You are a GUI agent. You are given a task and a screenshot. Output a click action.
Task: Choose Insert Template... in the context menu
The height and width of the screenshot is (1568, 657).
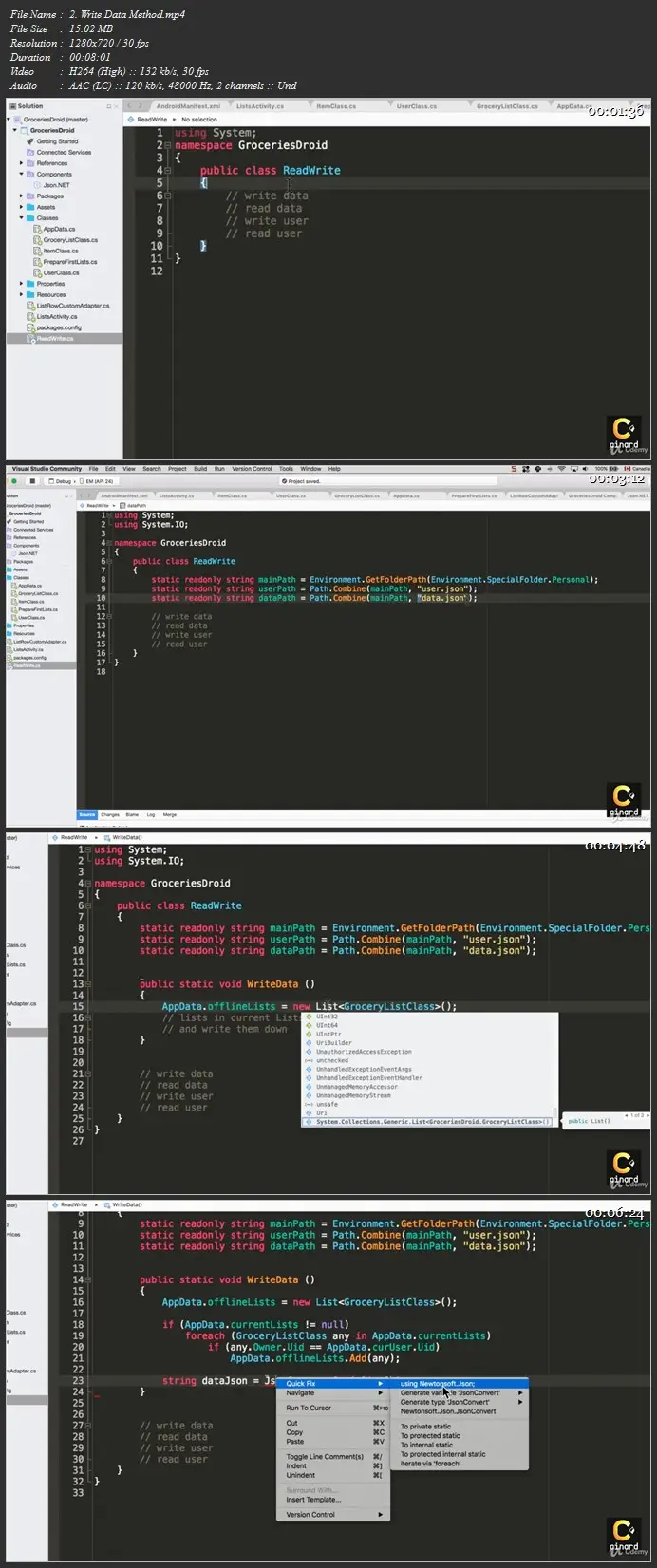pos(335,1500)
